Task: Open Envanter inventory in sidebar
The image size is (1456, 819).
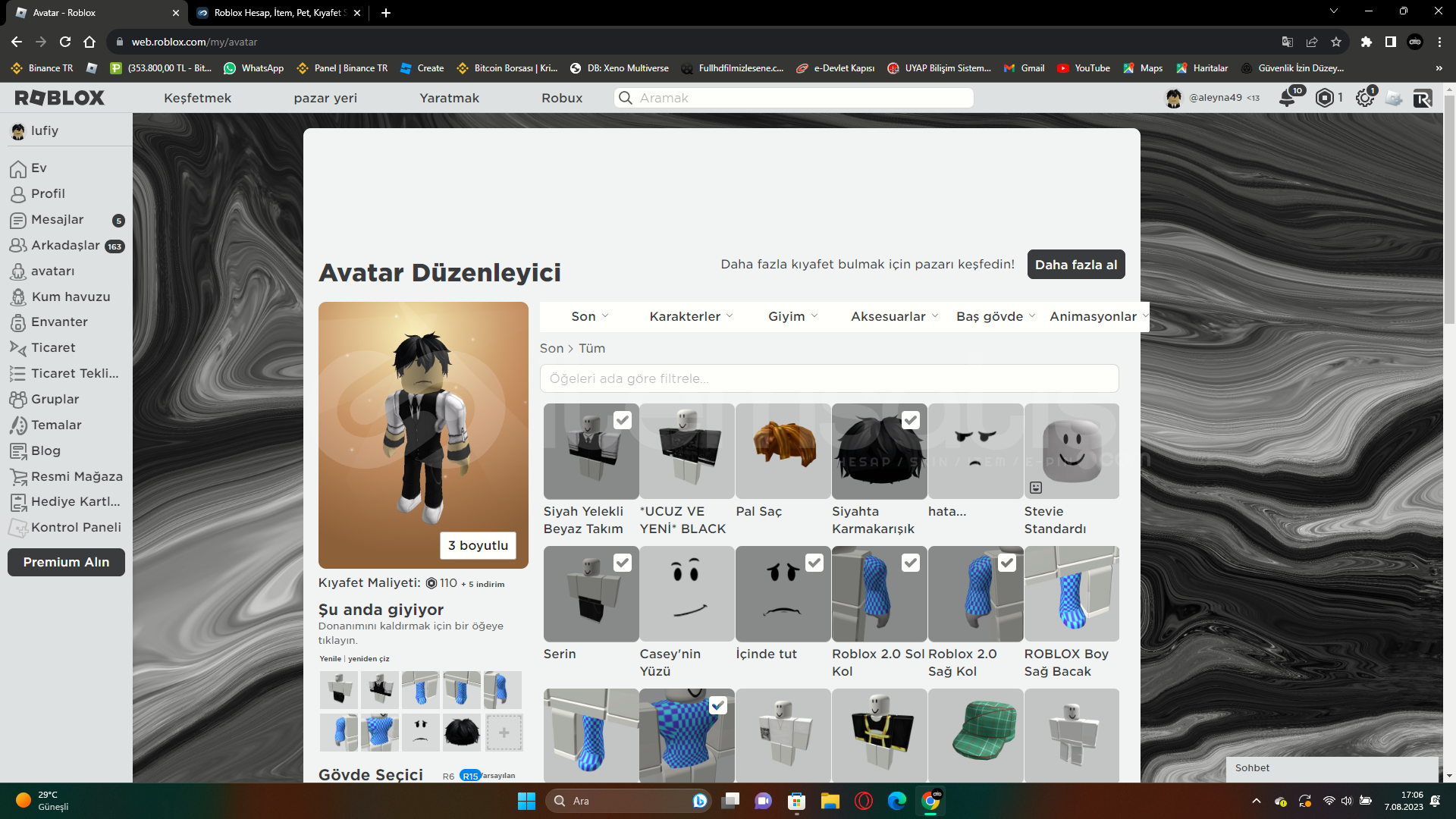Action: tap(49, 322)
